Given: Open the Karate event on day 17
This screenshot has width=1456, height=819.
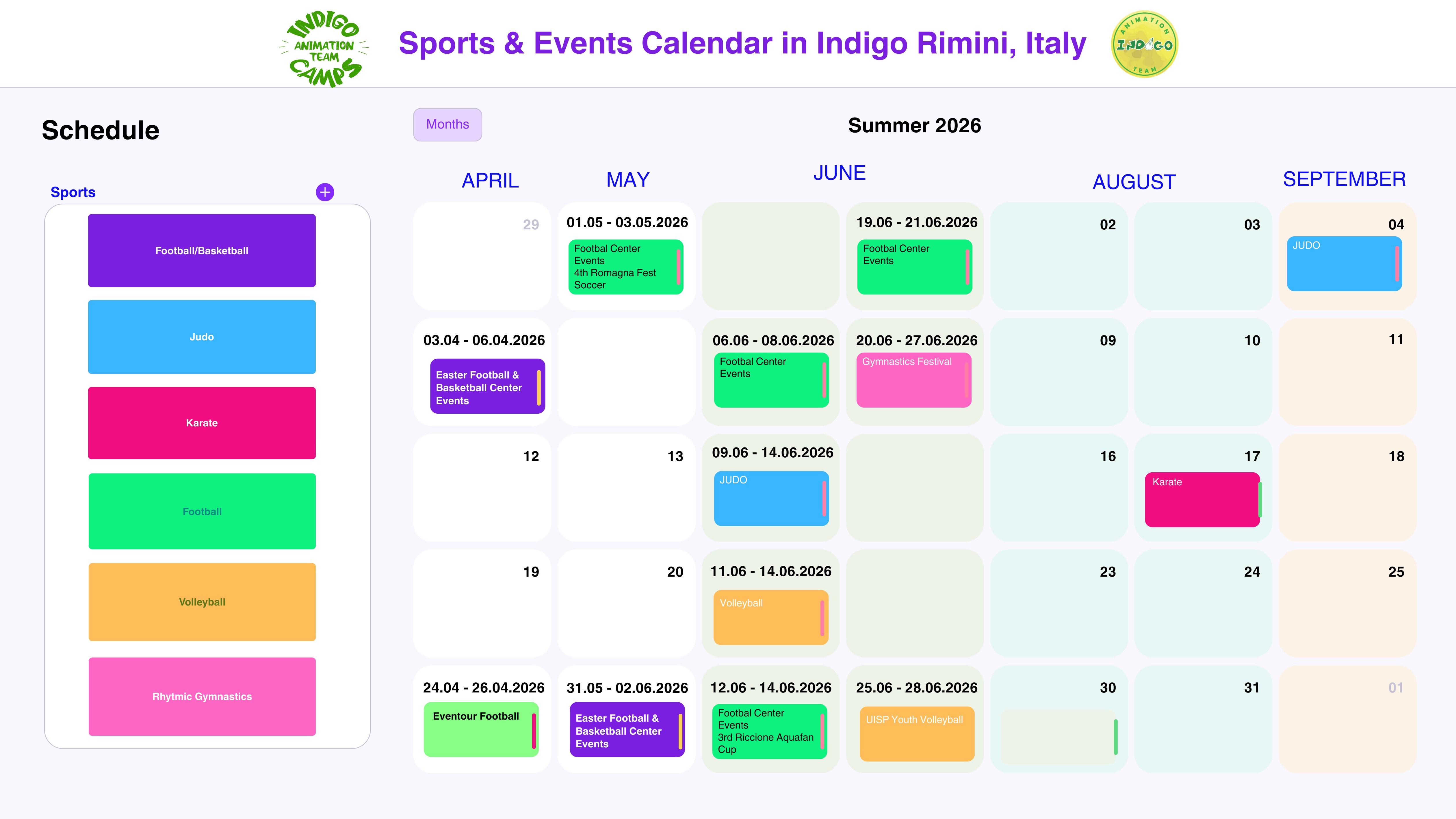Looking at the screenshot, I should coord(1202,500).
